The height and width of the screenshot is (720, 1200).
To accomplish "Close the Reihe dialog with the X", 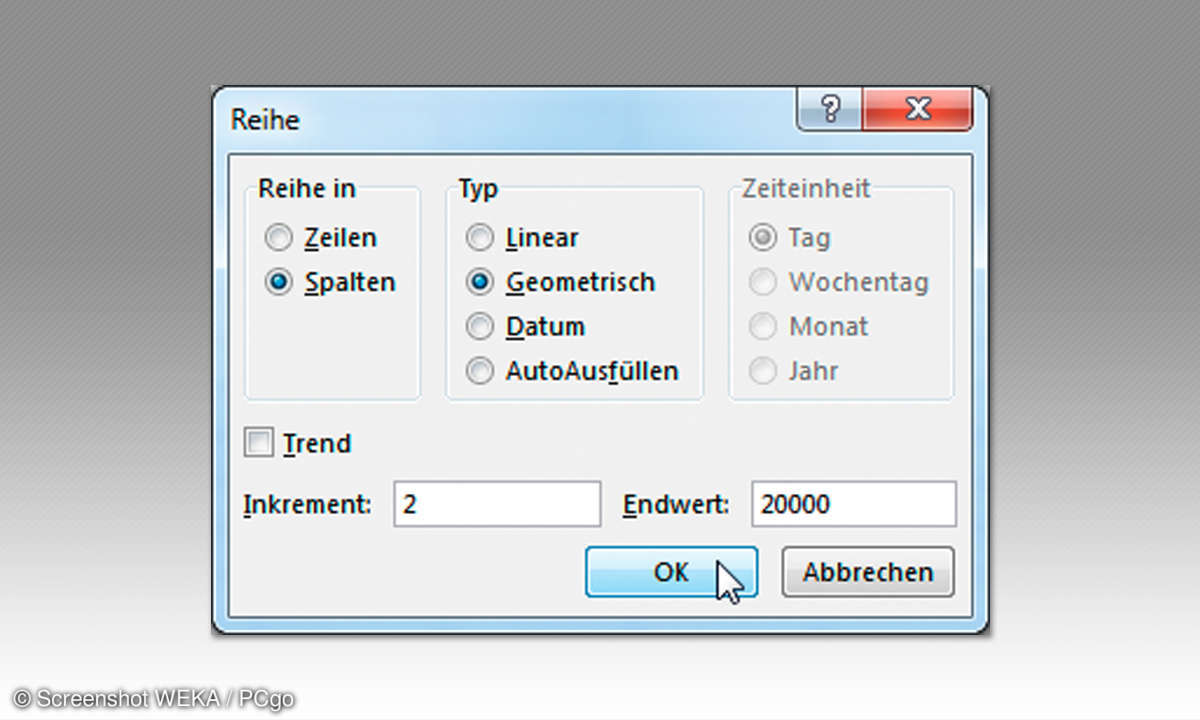I will point(917,109).
